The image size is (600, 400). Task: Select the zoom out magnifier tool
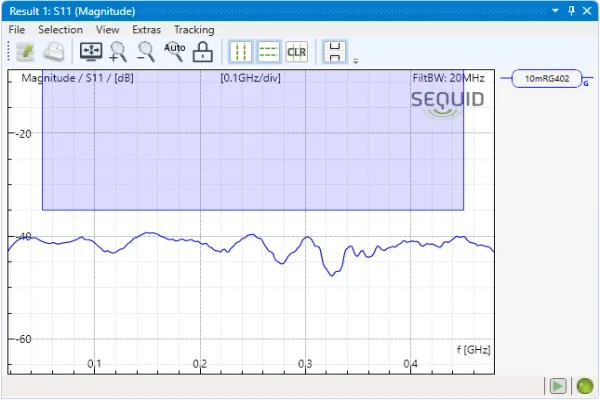click(146, 51)
